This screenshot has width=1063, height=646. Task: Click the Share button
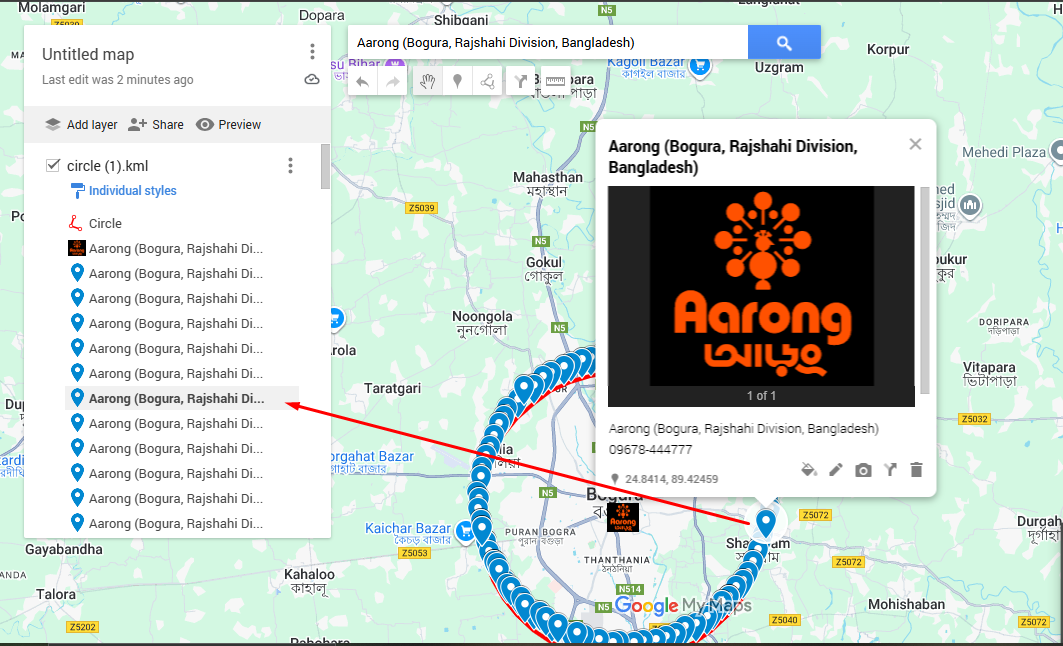pyautogui.click(x=156, y=125)
